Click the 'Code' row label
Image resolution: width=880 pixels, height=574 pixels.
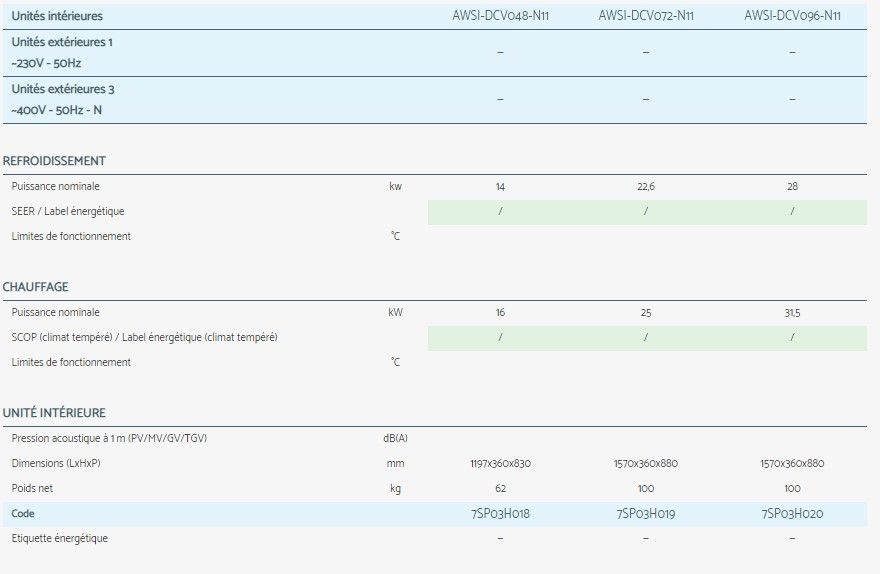click(x=23, y=513)
